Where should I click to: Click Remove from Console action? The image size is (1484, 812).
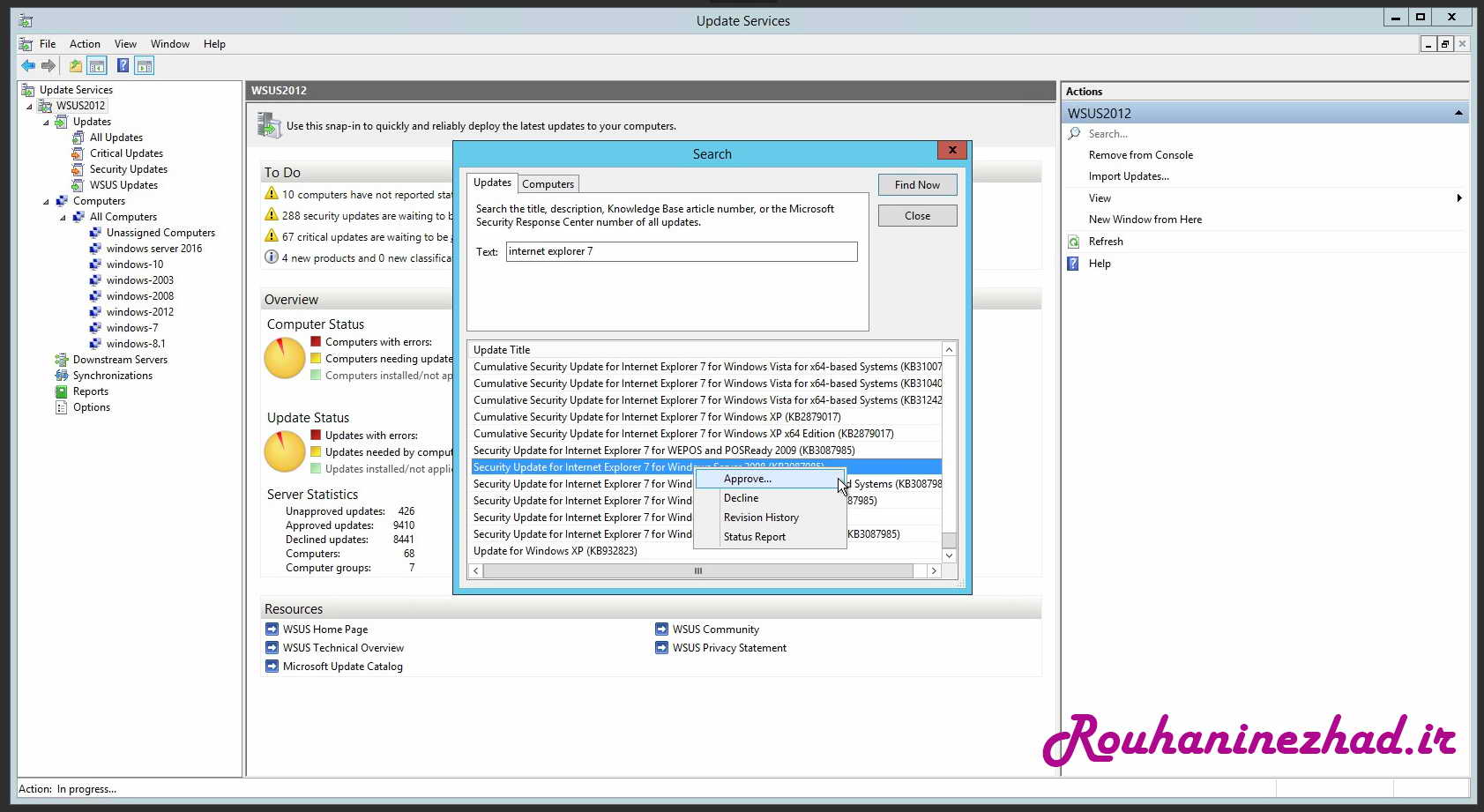tap(1141, 155)
